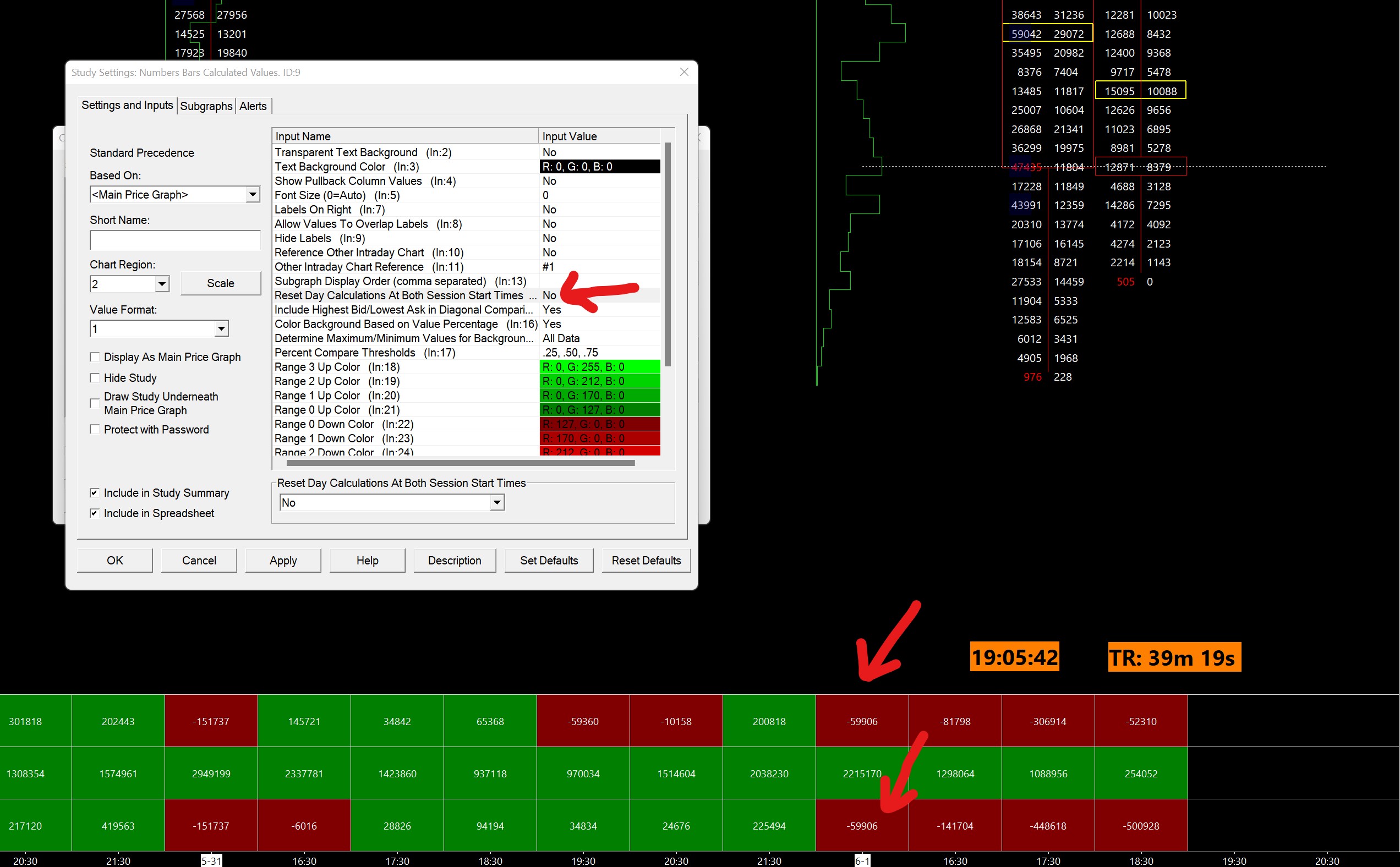
Task: Enable the Hide Study checkbox
Action: (95, 378)
